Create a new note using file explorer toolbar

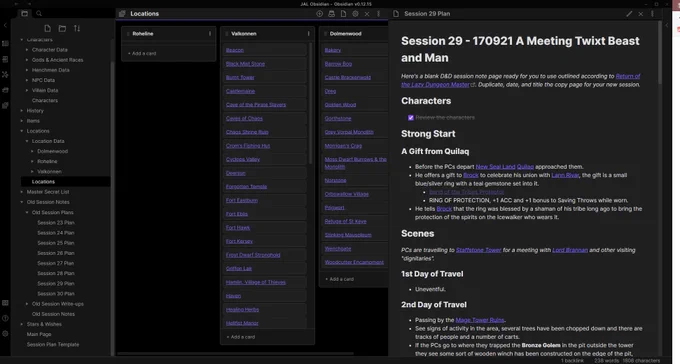point(48,29)
